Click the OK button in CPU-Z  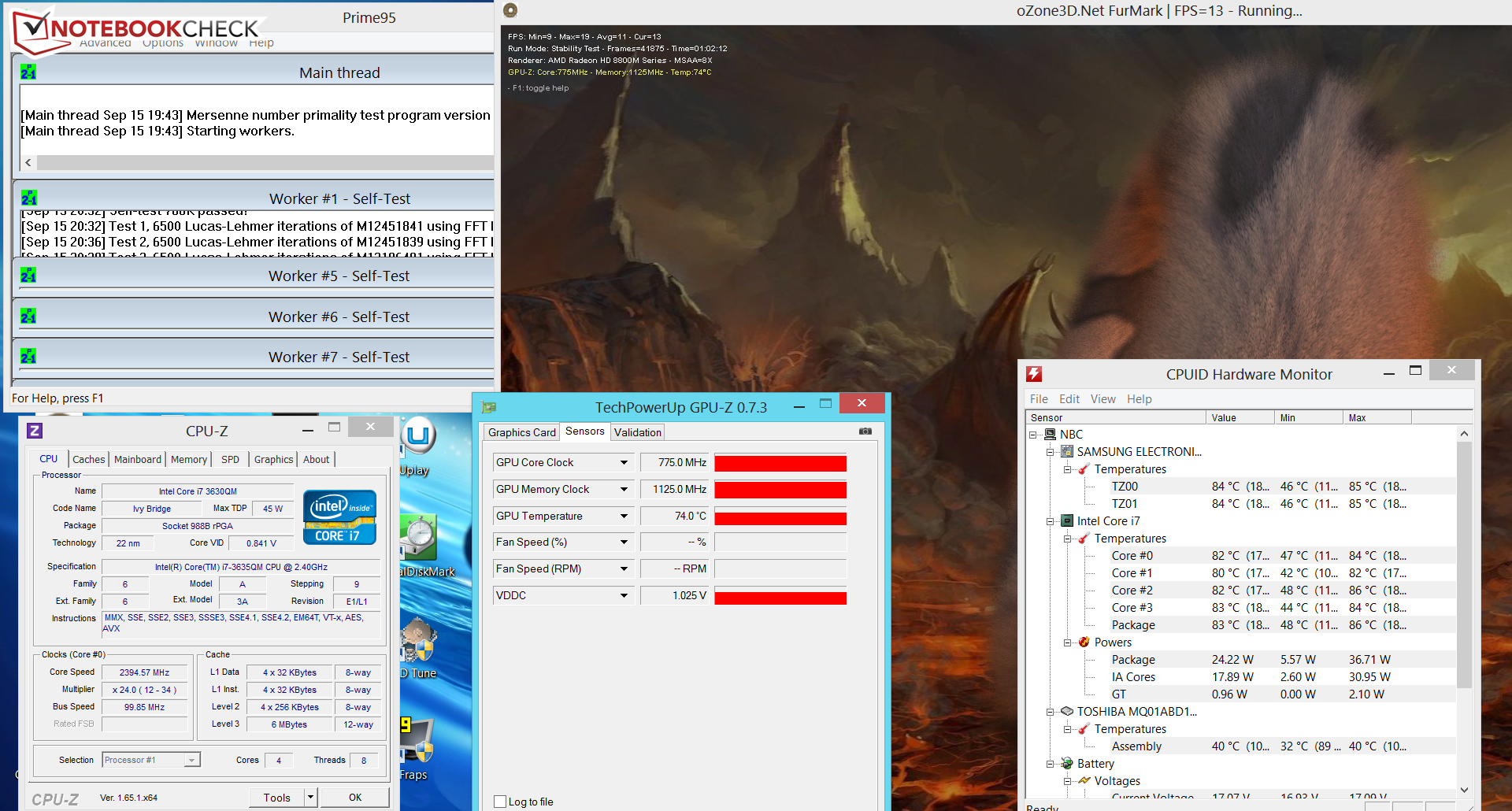pos(355,798)
